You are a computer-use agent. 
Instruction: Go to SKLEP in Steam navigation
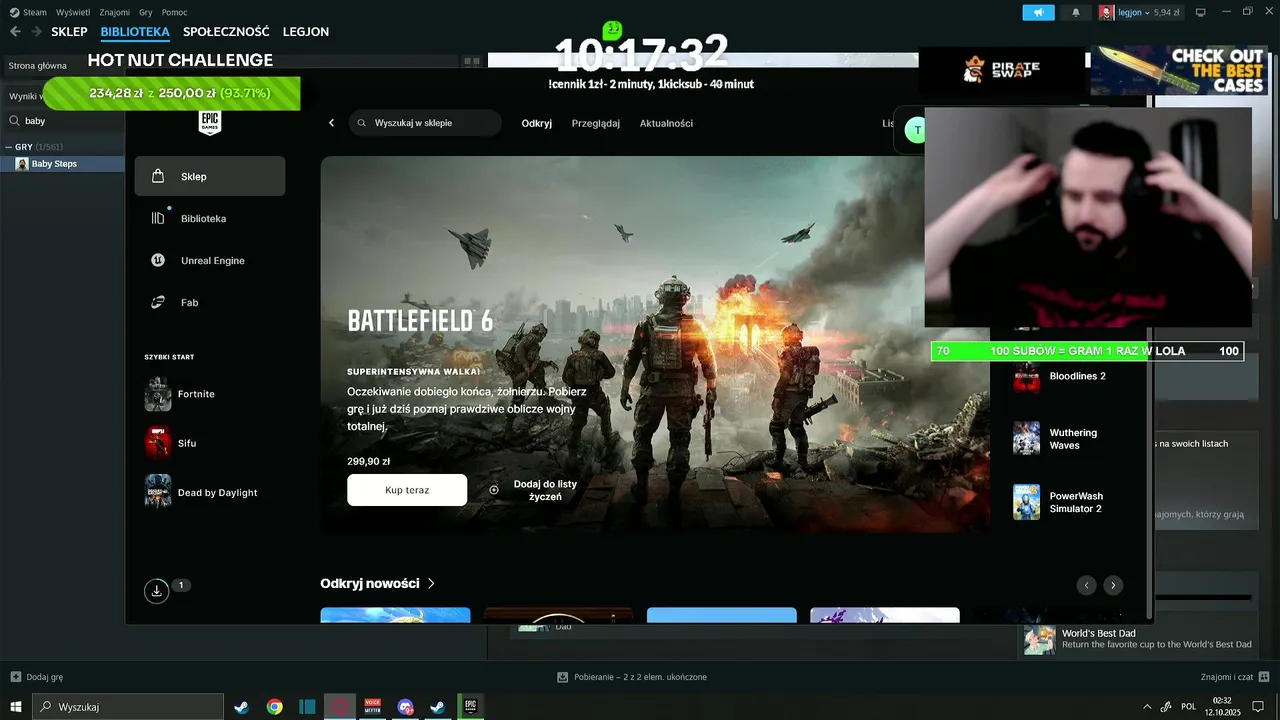coord(70,32)
